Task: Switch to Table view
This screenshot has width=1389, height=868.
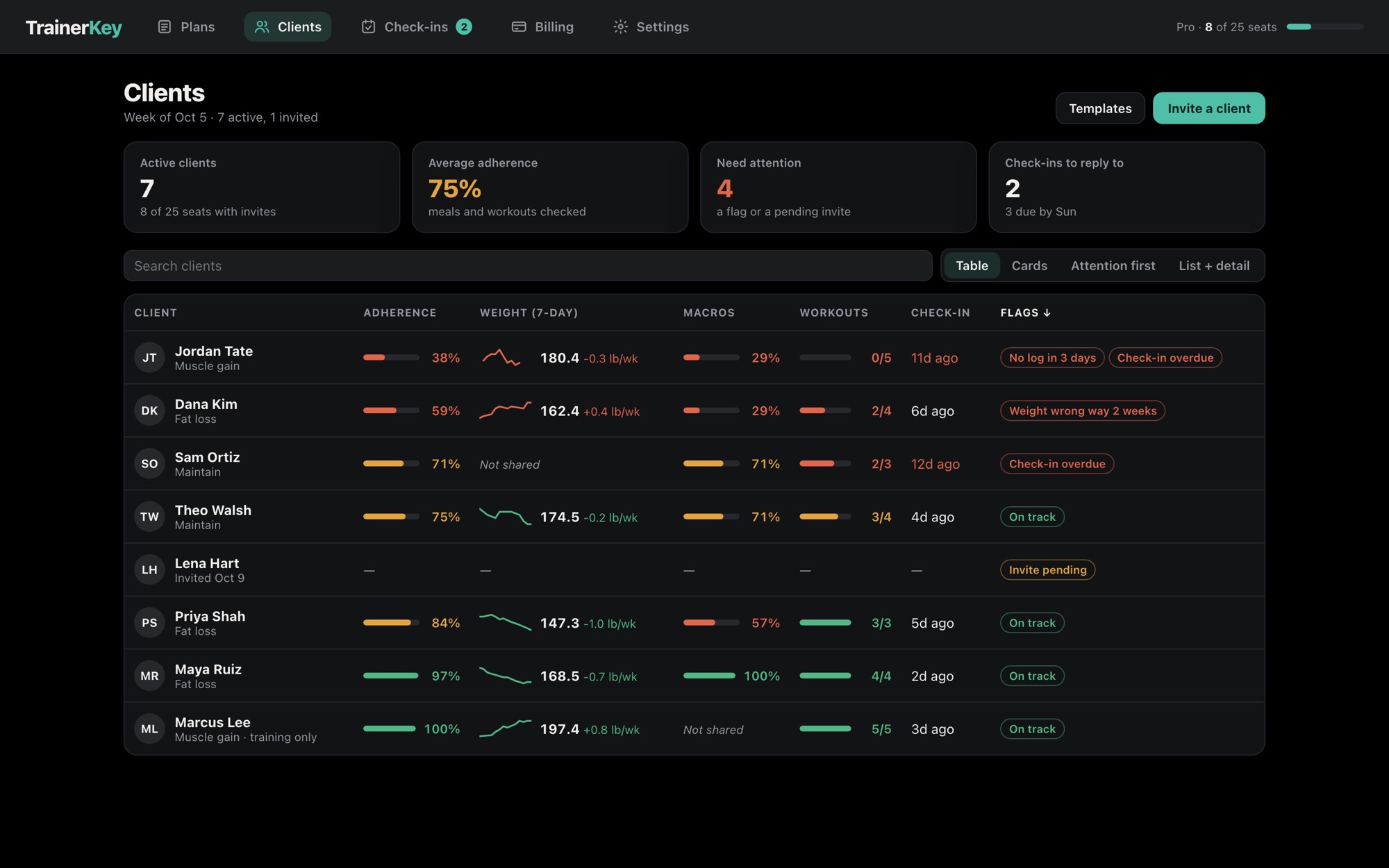Action: point(972,266)
